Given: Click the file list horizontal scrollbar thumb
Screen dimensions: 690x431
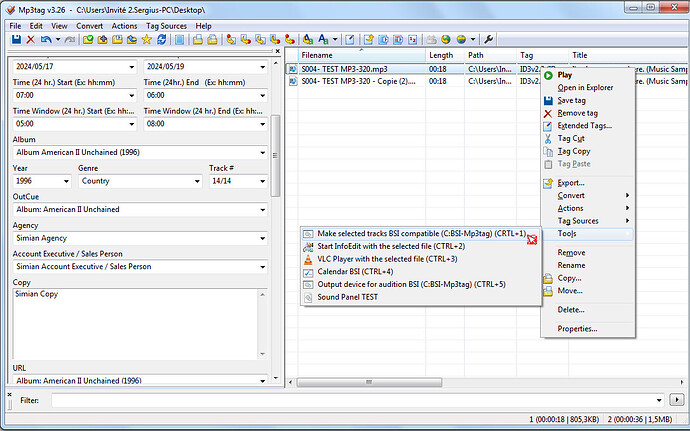Looking at the screenshot, I should (x=369, y=382).
